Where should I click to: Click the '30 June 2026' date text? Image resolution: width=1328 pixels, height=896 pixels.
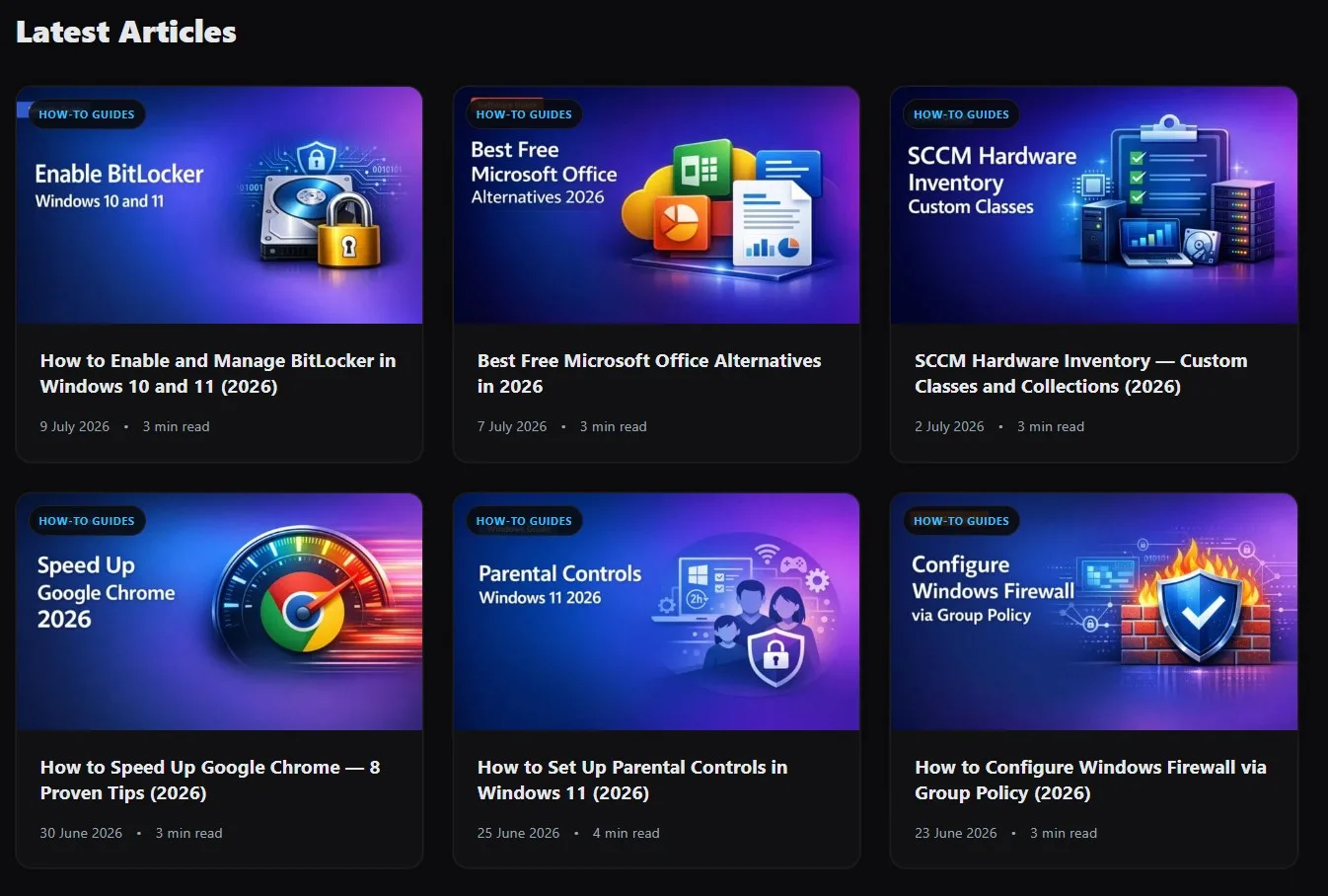coord(81,833)
